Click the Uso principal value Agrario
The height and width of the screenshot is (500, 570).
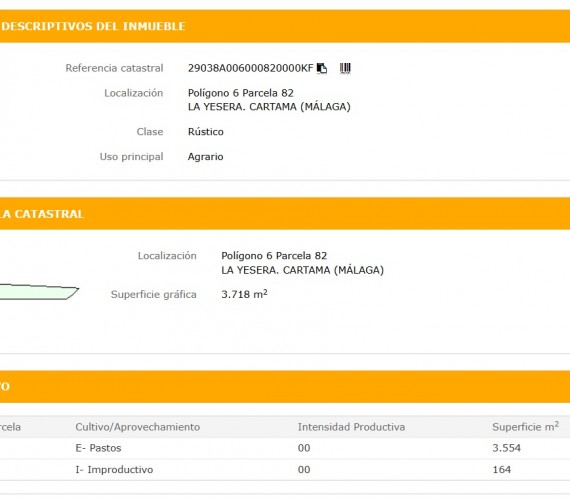[205, 157]
